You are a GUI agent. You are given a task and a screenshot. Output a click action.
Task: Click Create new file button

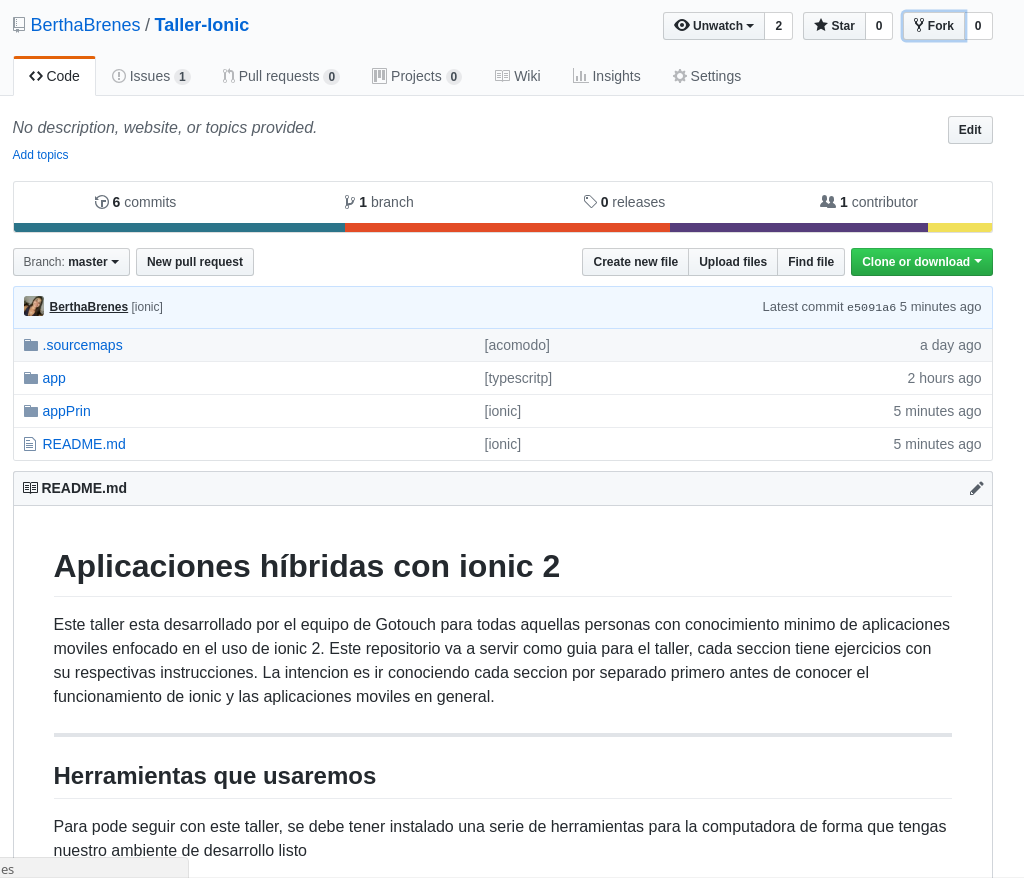point(635,262)
